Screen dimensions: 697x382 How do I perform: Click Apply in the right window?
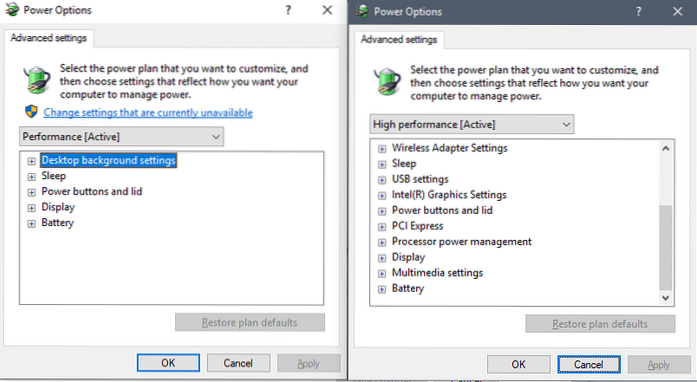click(659, 365)
